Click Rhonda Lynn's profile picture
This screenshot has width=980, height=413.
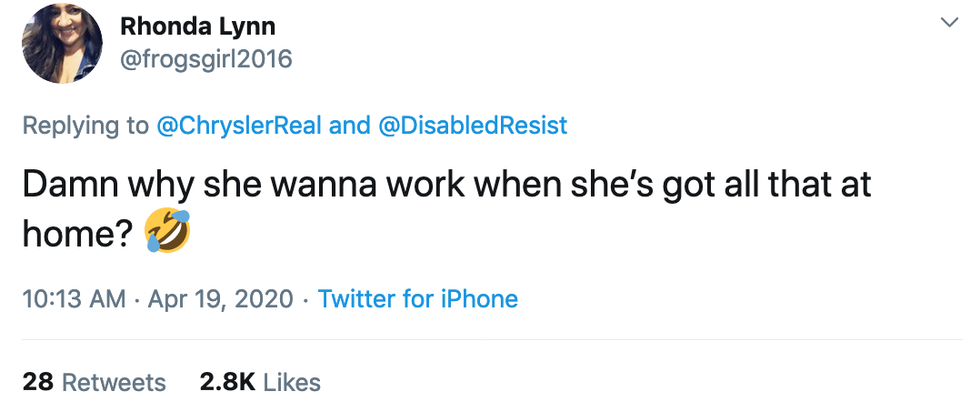(59, 42)
